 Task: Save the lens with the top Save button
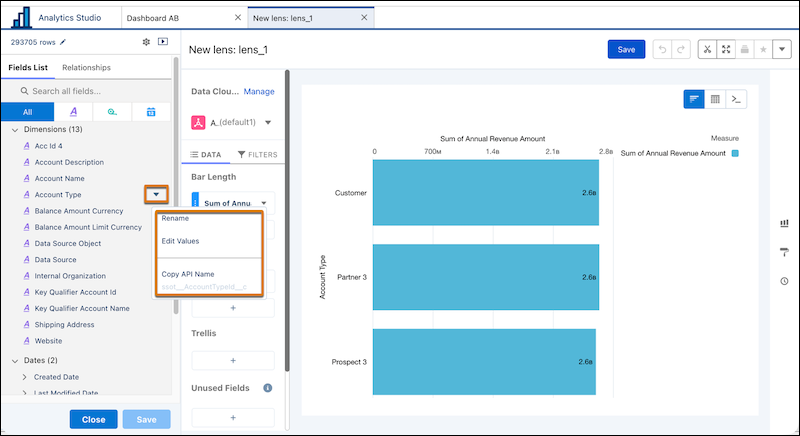[x=626, y=49]
